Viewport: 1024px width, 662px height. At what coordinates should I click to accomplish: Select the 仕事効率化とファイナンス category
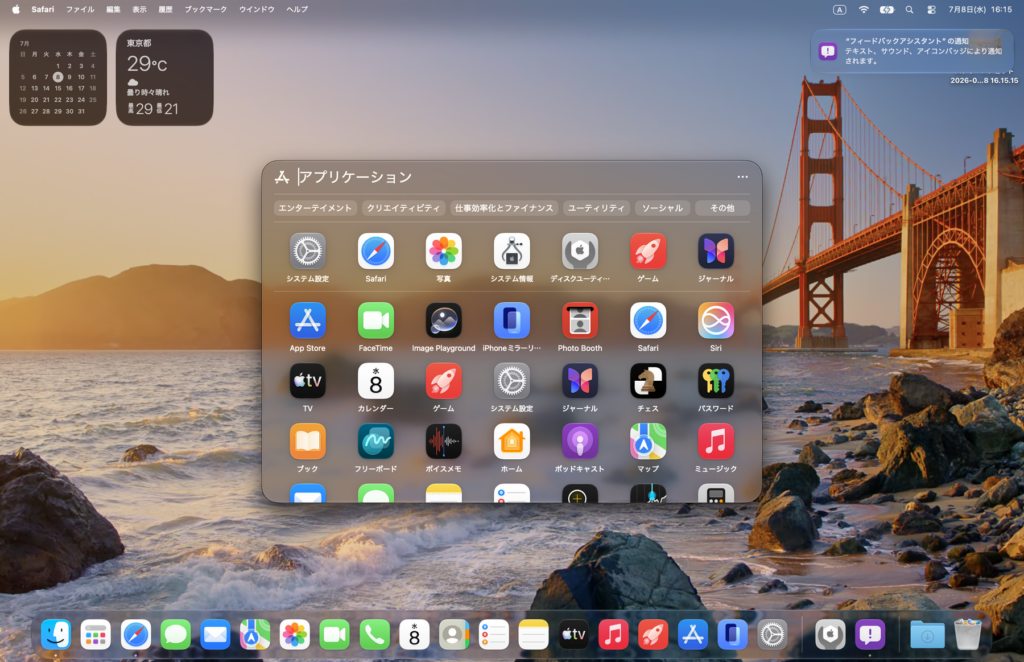504,208
